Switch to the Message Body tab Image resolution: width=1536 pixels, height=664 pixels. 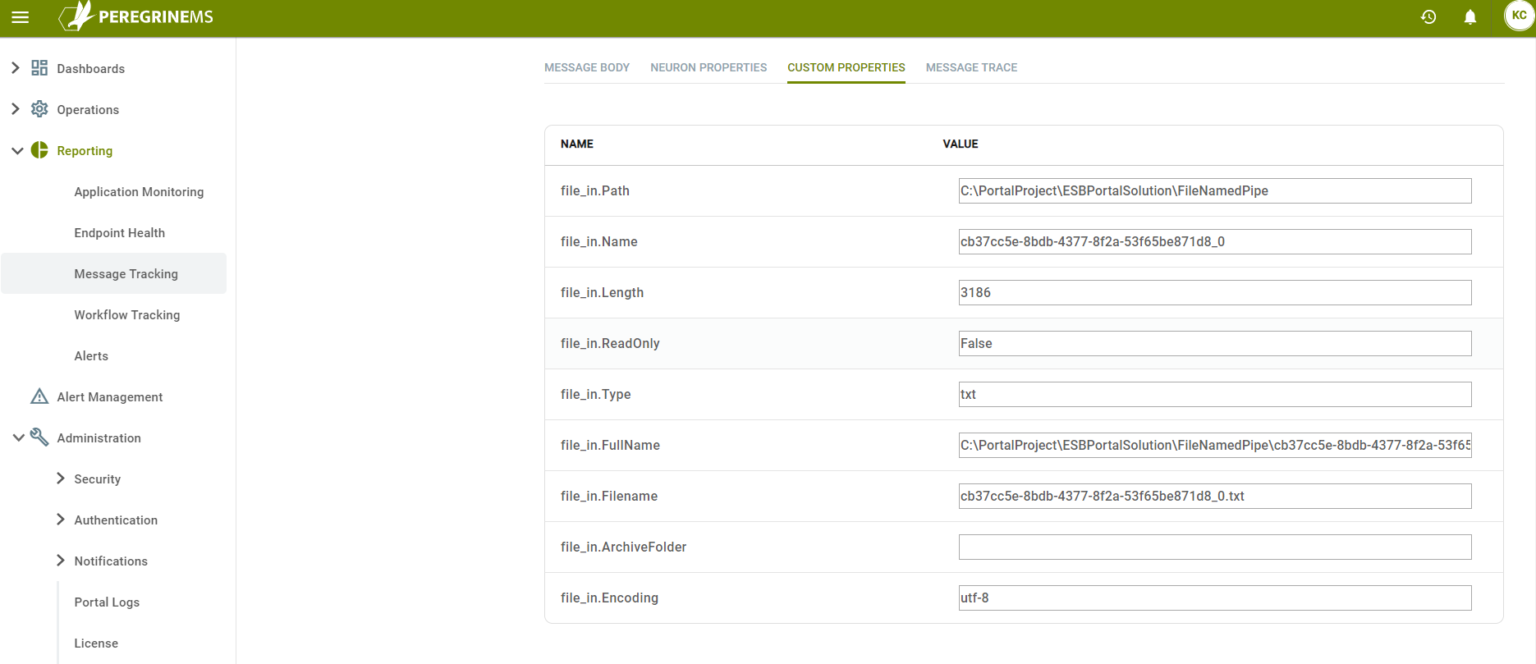click(587, 68)
